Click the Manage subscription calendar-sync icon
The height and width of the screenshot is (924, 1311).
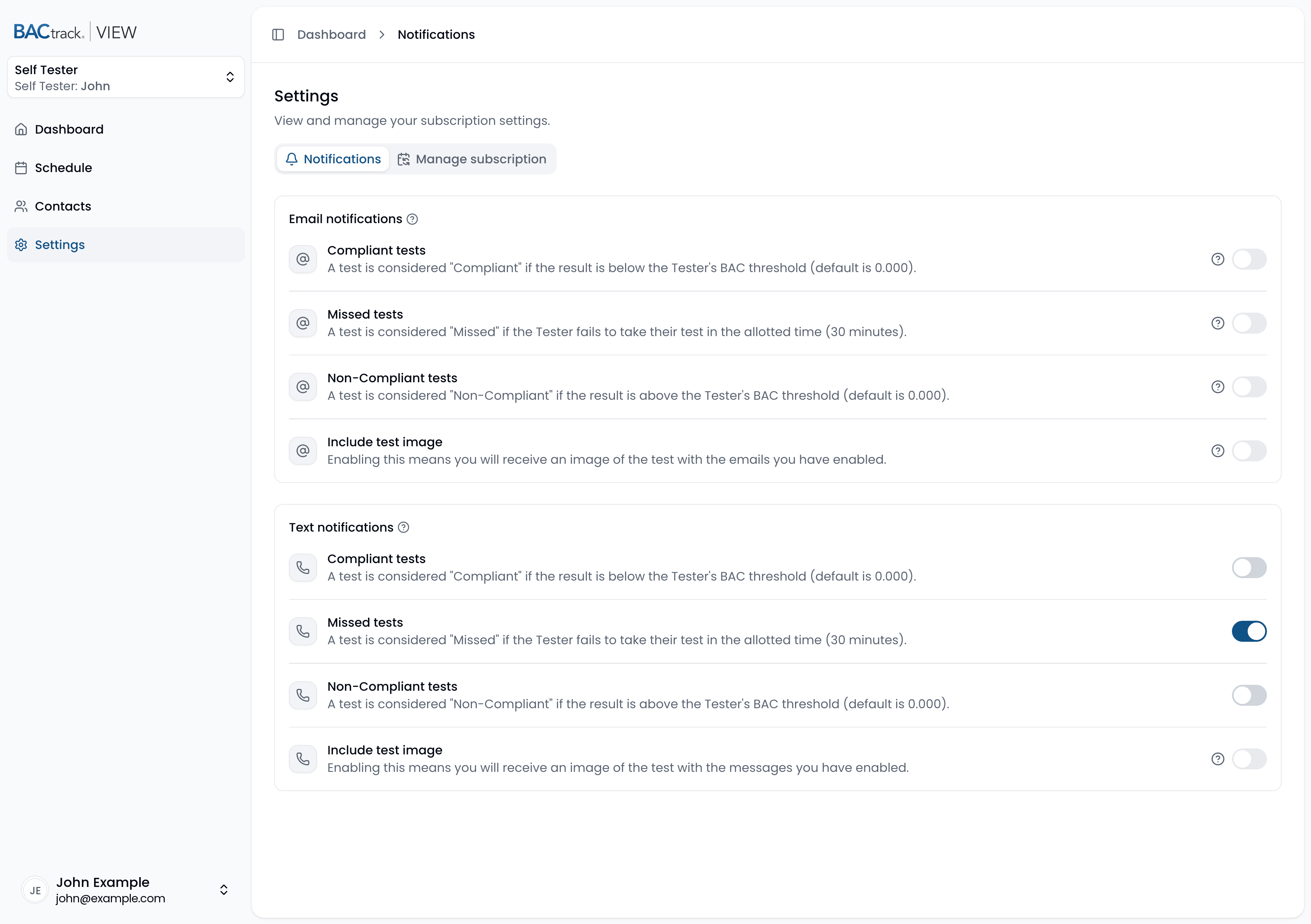(x=404, y=159)
